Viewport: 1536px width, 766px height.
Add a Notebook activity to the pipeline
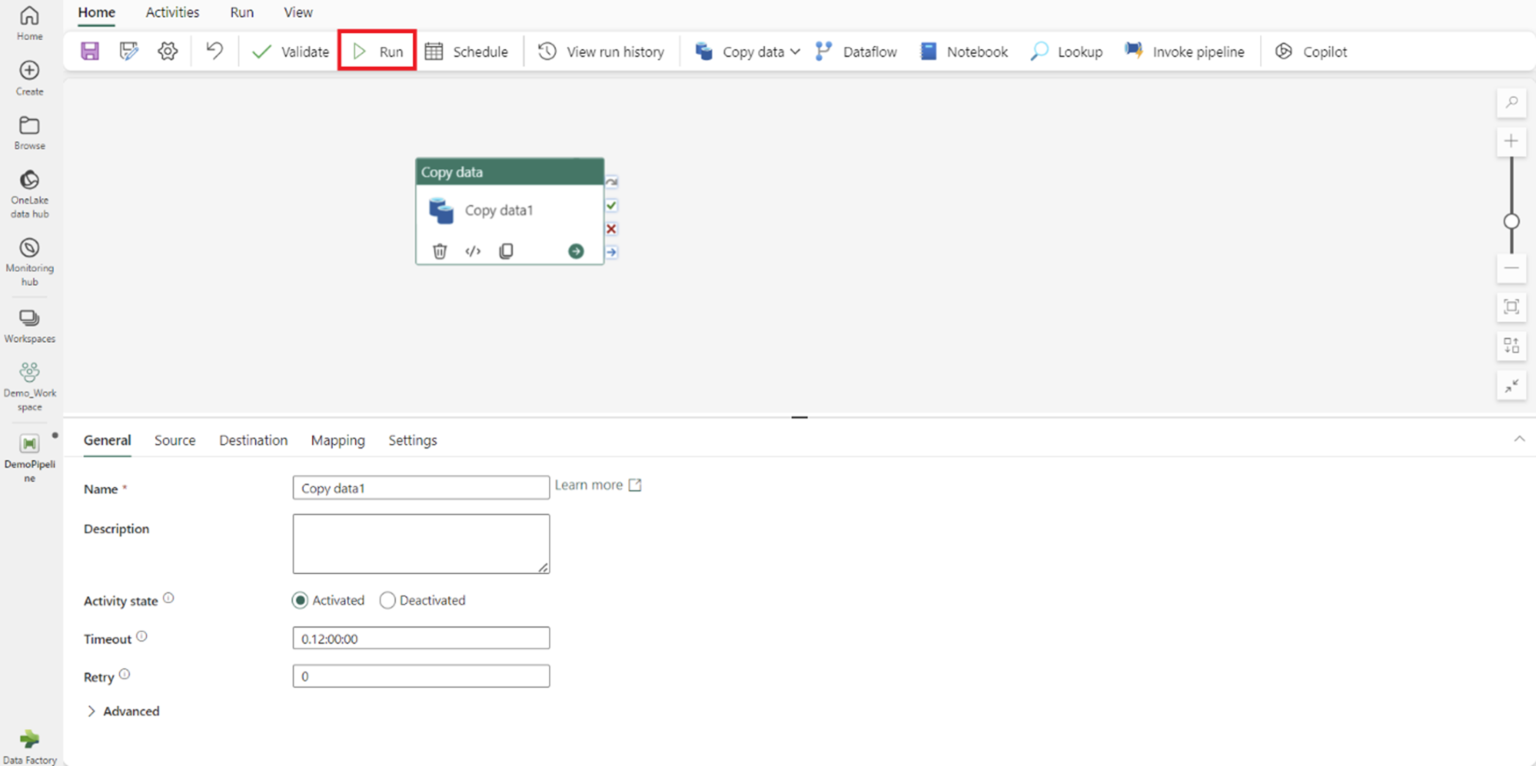(x=962, y=51)
